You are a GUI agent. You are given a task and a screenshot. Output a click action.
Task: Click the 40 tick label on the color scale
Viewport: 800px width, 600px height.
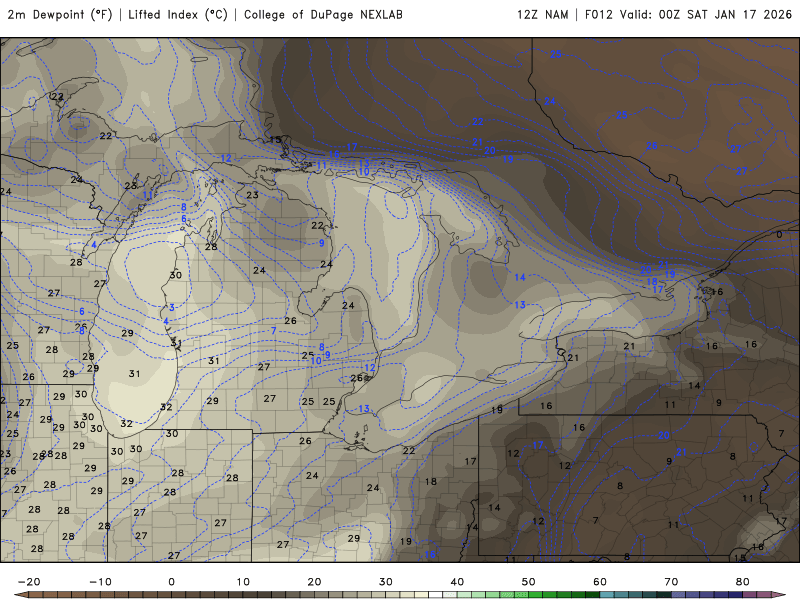[x=457, y=582]
